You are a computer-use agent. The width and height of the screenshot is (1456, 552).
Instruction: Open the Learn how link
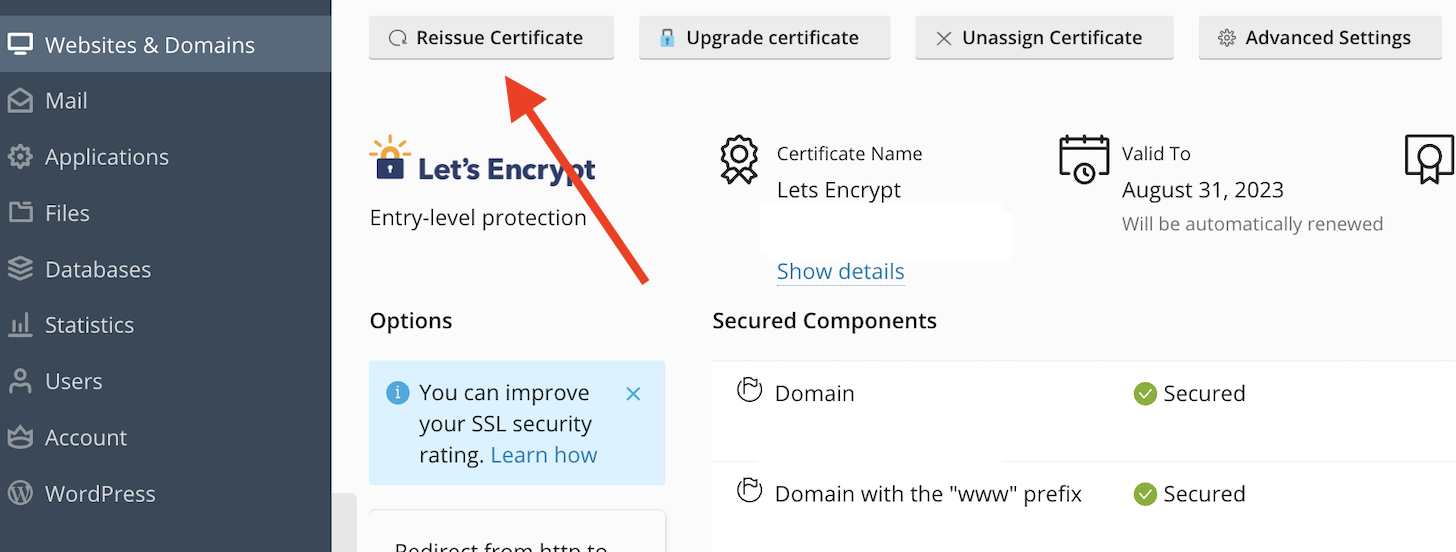[x=544, y=455]
